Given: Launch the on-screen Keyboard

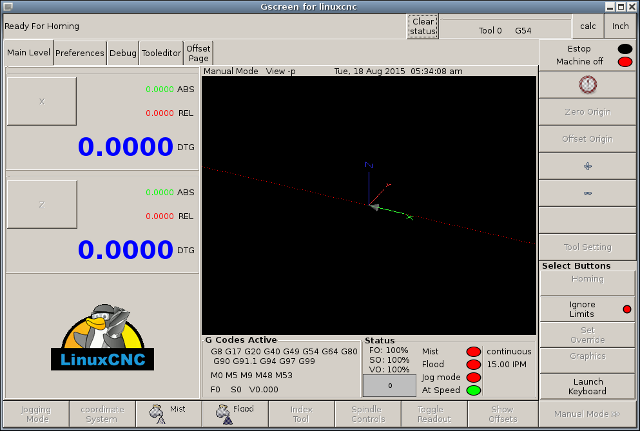Looking at the screenshot, I should point(587,387).
